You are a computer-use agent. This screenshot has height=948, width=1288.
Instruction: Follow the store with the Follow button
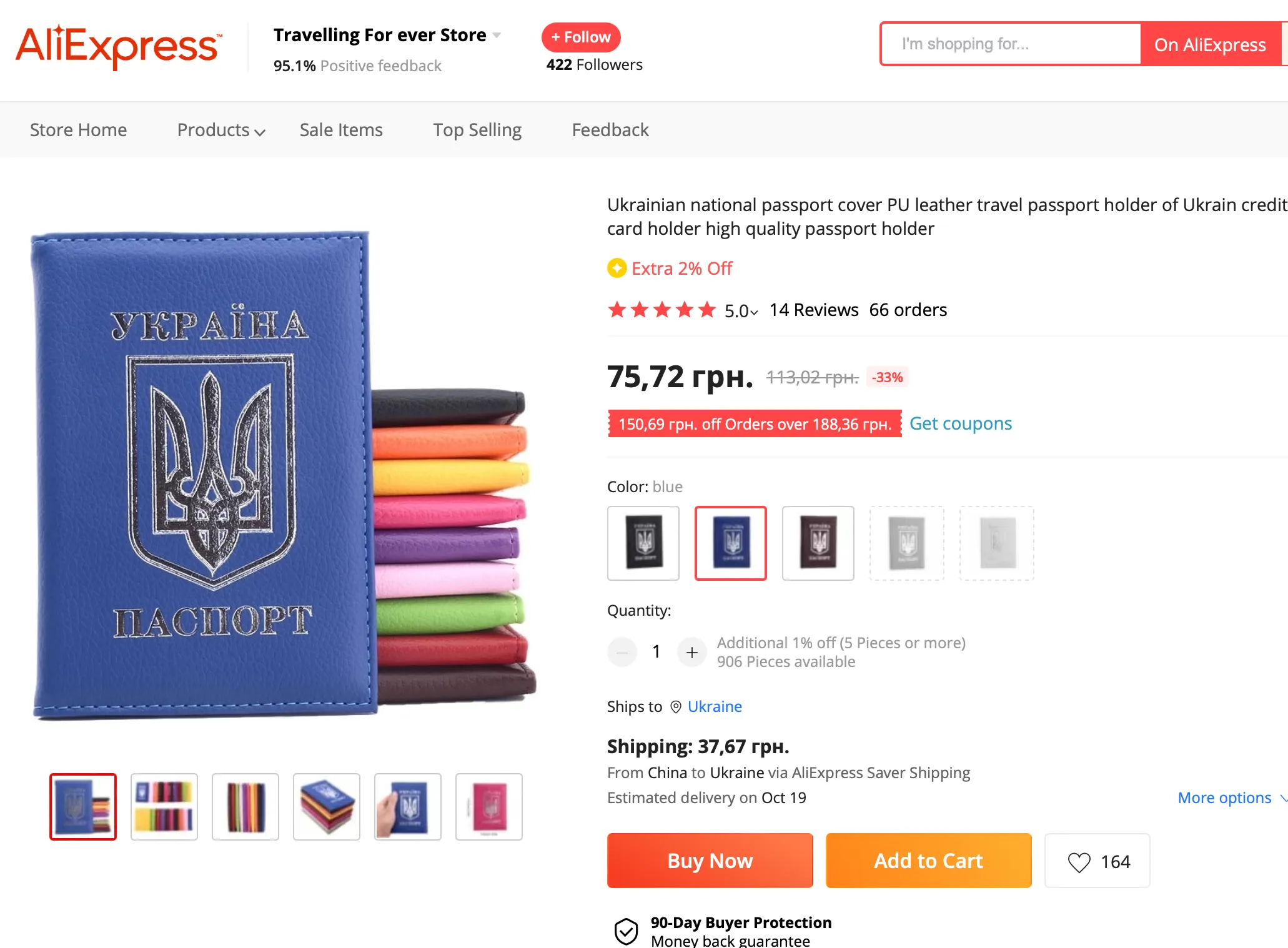pos(581,37)
